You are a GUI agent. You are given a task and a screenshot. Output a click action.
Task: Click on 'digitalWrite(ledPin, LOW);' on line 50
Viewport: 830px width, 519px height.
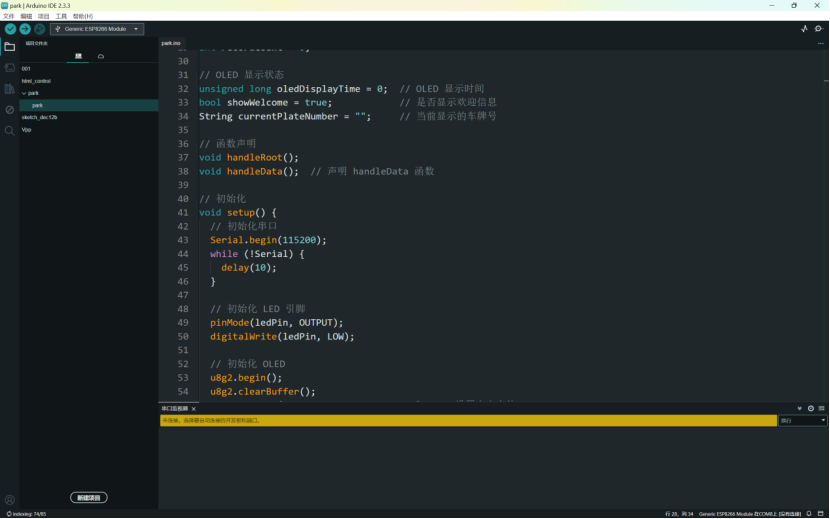pos(282,336)
